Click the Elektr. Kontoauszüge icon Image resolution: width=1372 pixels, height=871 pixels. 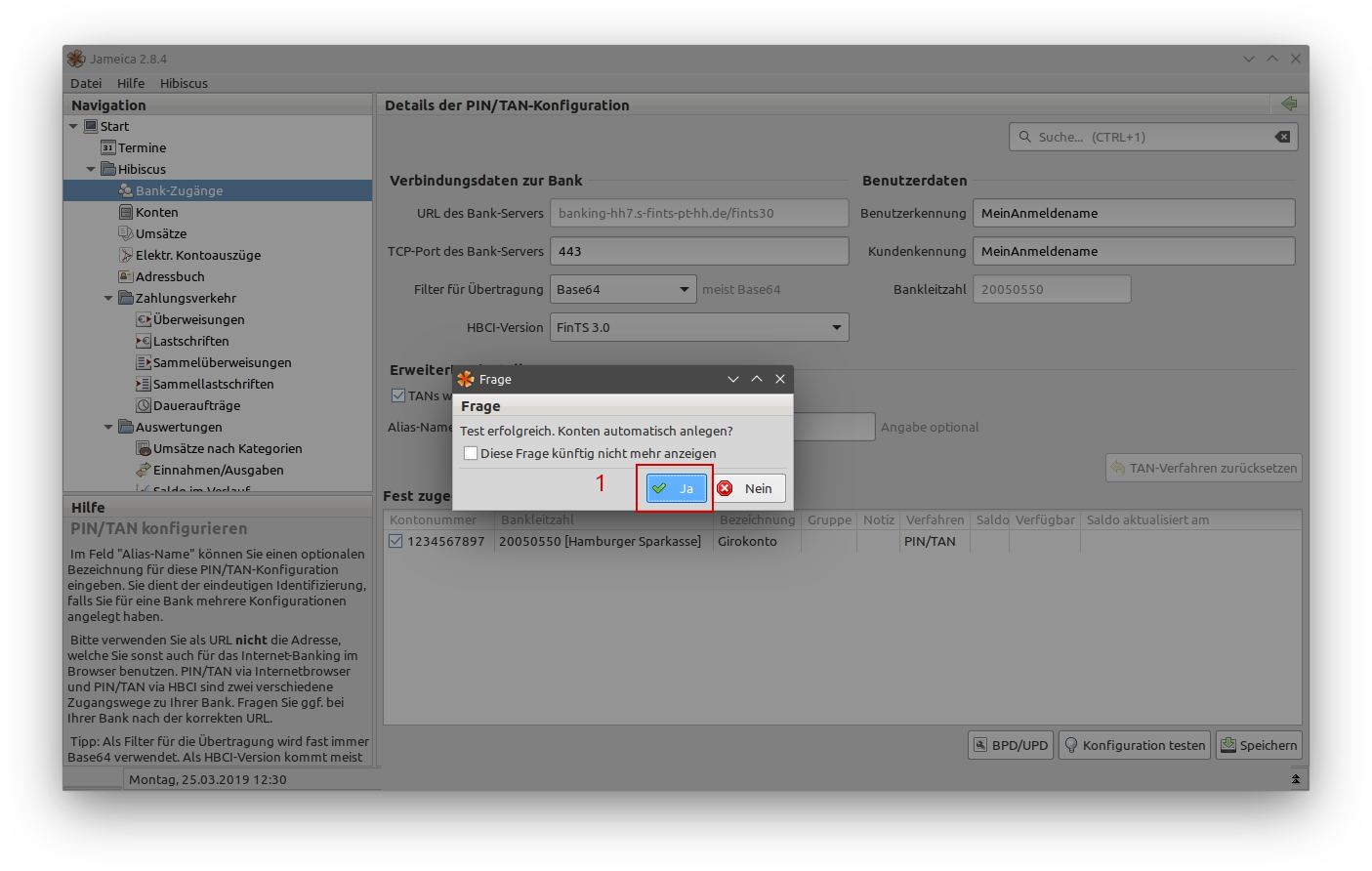point(126,255)
